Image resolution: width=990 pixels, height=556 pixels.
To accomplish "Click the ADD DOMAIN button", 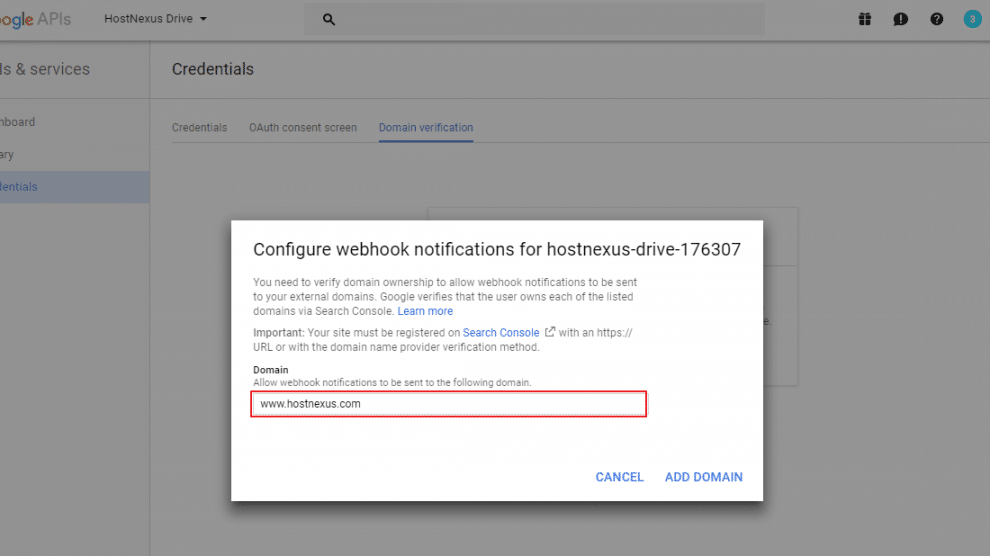I will click(703, 477).
